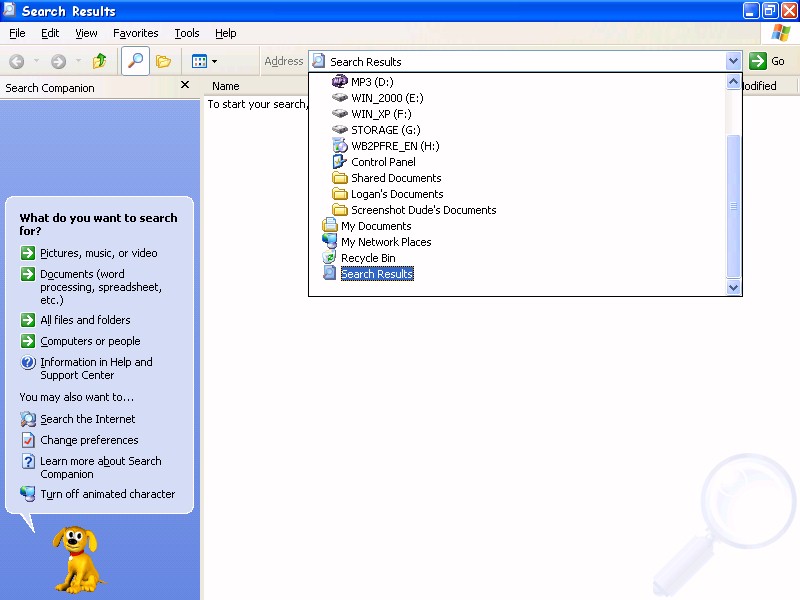The width and height of the screenshot is (800, 600).
Task: Open Change preferences link
Action: [89, 440]
